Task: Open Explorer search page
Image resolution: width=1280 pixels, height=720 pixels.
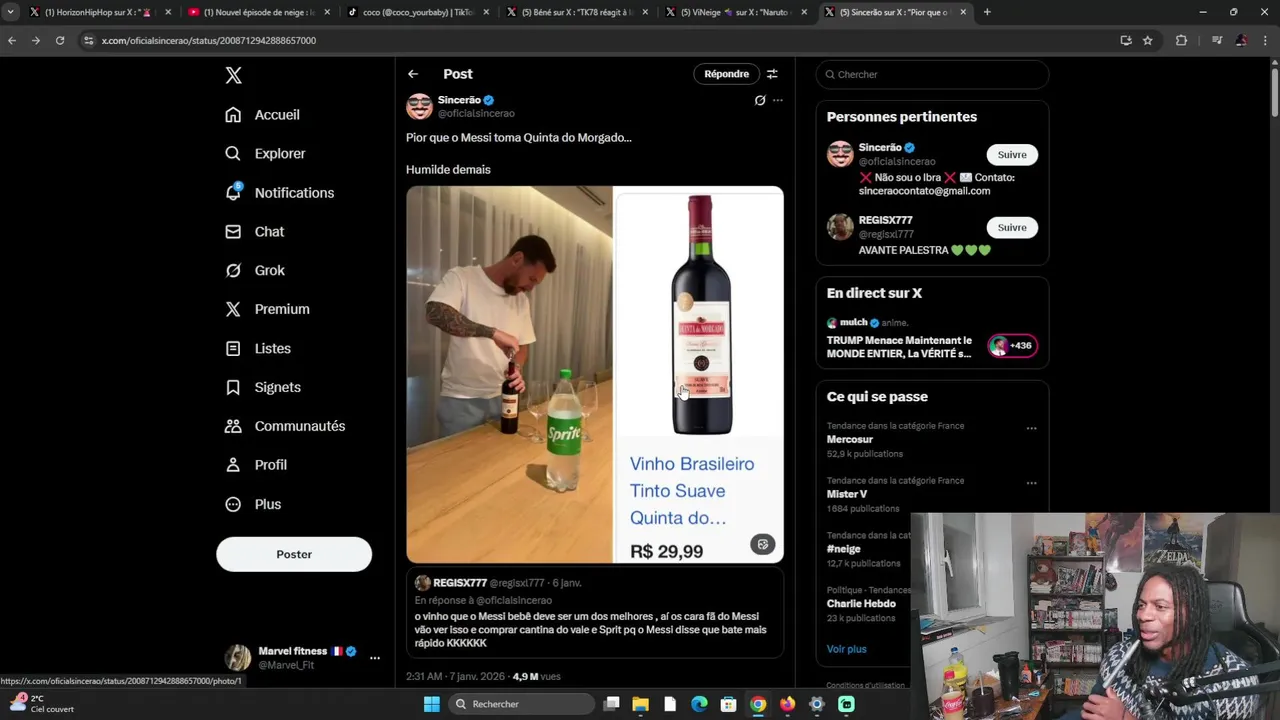Action: click(266, 154)
